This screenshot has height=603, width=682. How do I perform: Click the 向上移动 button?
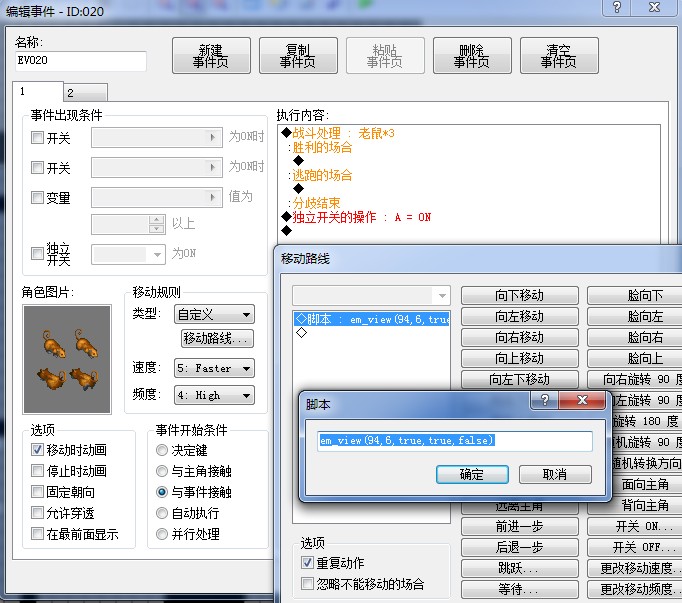(x=520, y=358)
